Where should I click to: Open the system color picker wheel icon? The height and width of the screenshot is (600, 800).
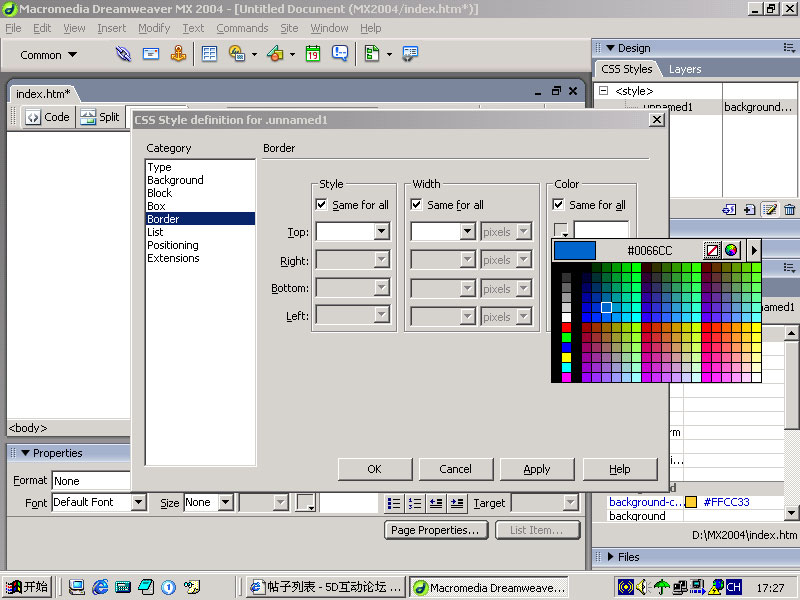coord(731,250)
